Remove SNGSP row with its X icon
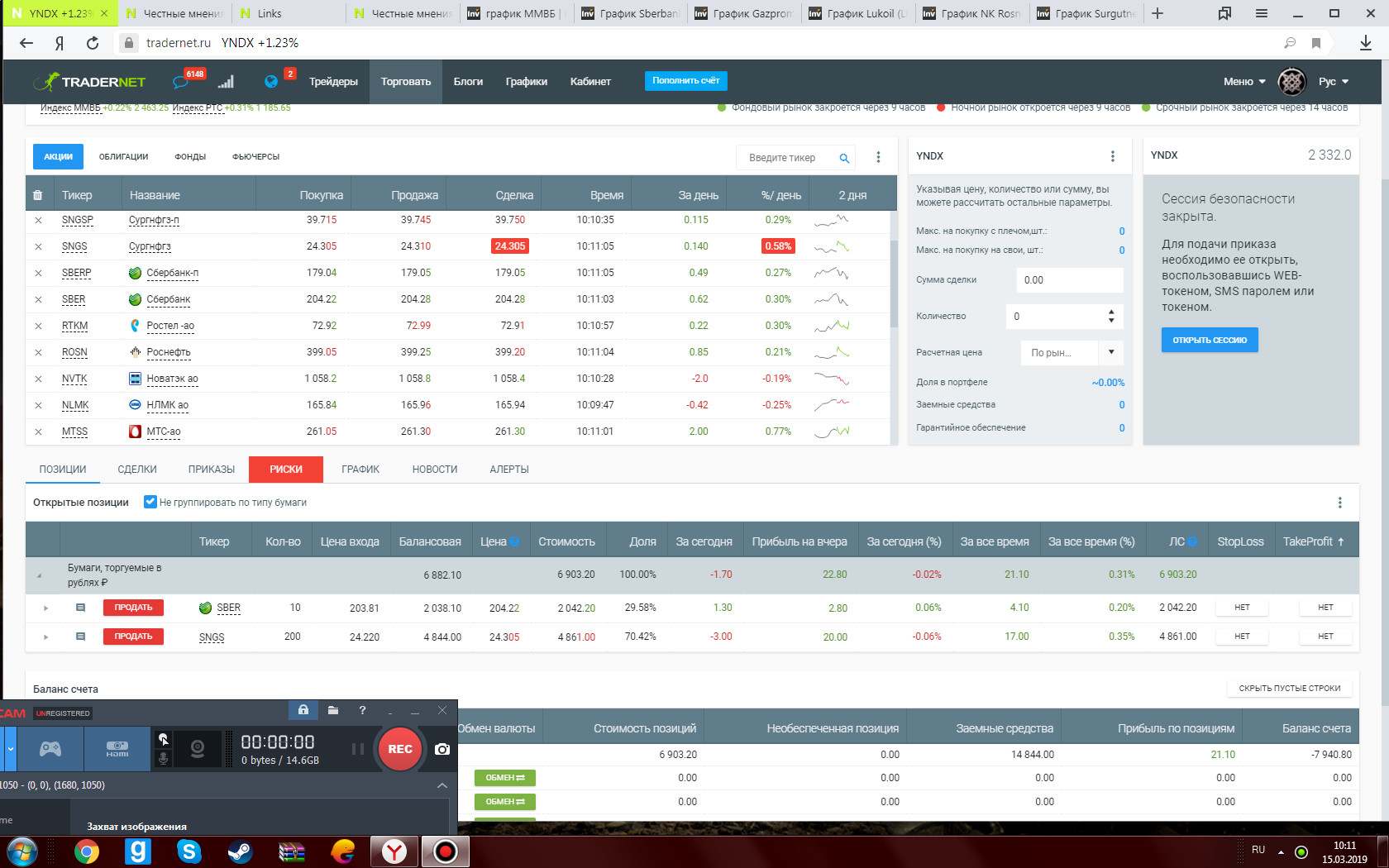The width and height of the screenshot is (1389, 868). pyautogui.click(x=38, y=221)
